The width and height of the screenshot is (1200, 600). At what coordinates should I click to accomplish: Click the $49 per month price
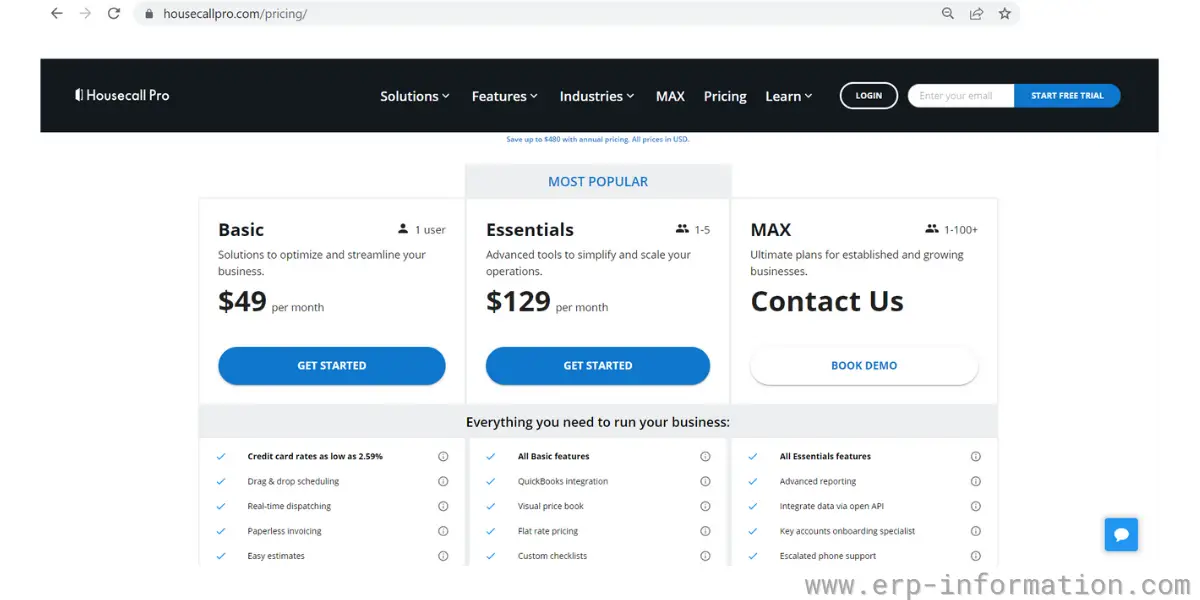pos(271,302)
